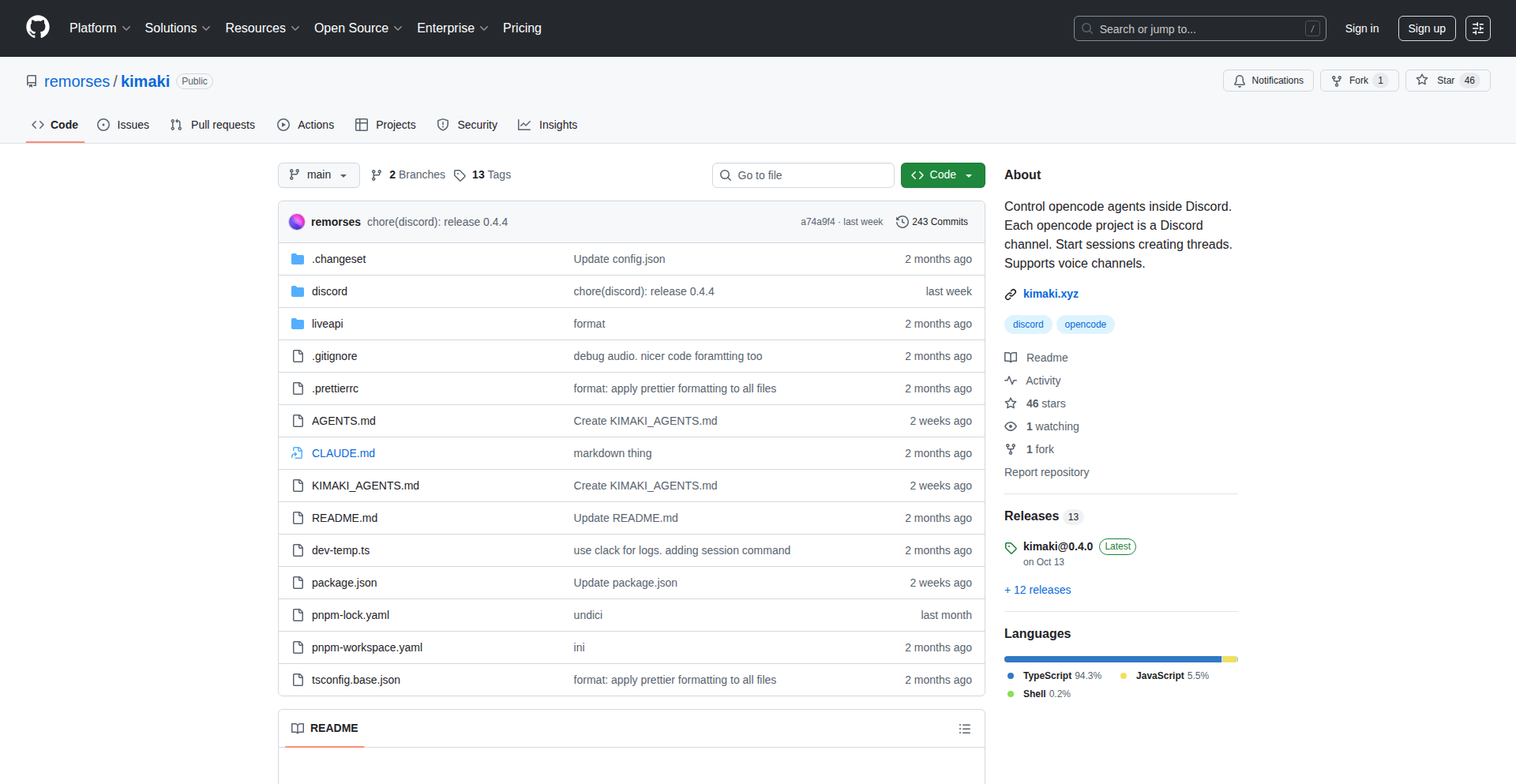1516x784 pixels.
Task: Open the + 12 releases link
Action: [1037, 590]
